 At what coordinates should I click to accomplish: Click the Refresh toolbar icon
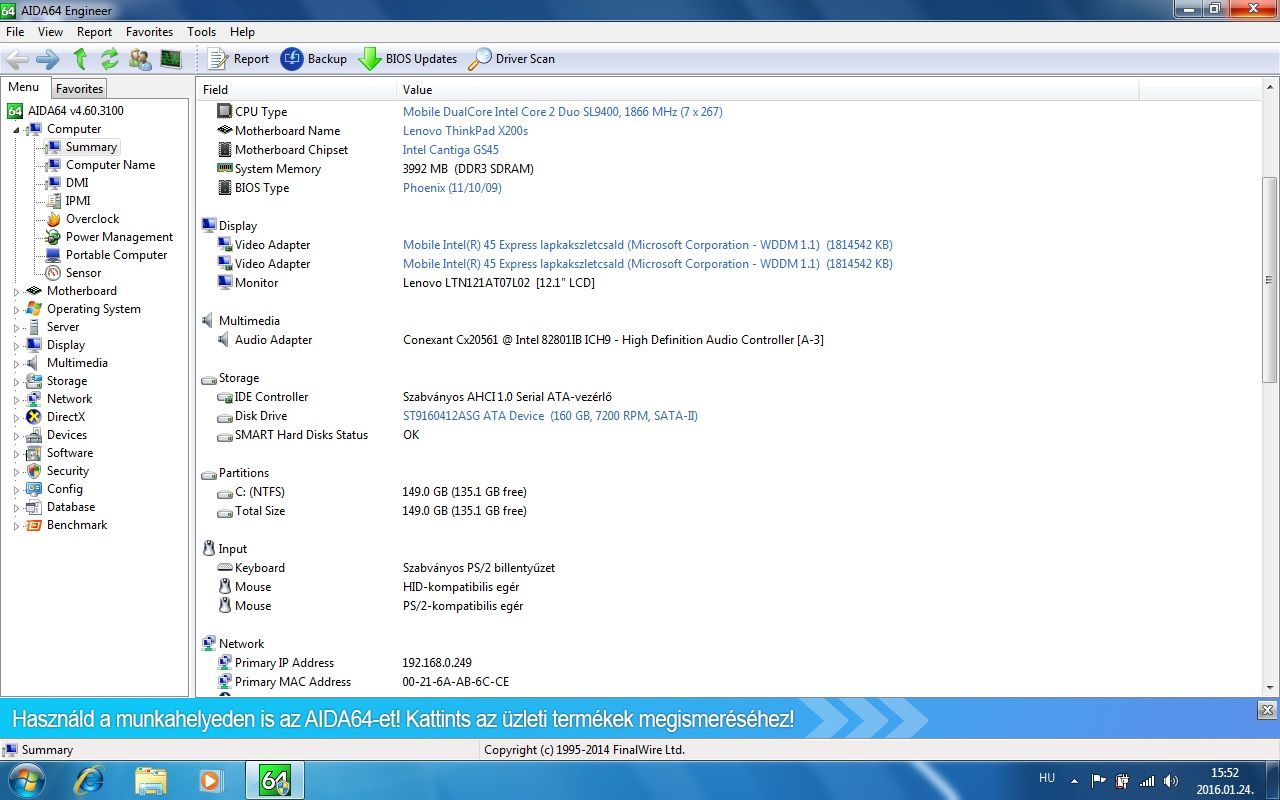pyautogui.click(x=110, y=59)
